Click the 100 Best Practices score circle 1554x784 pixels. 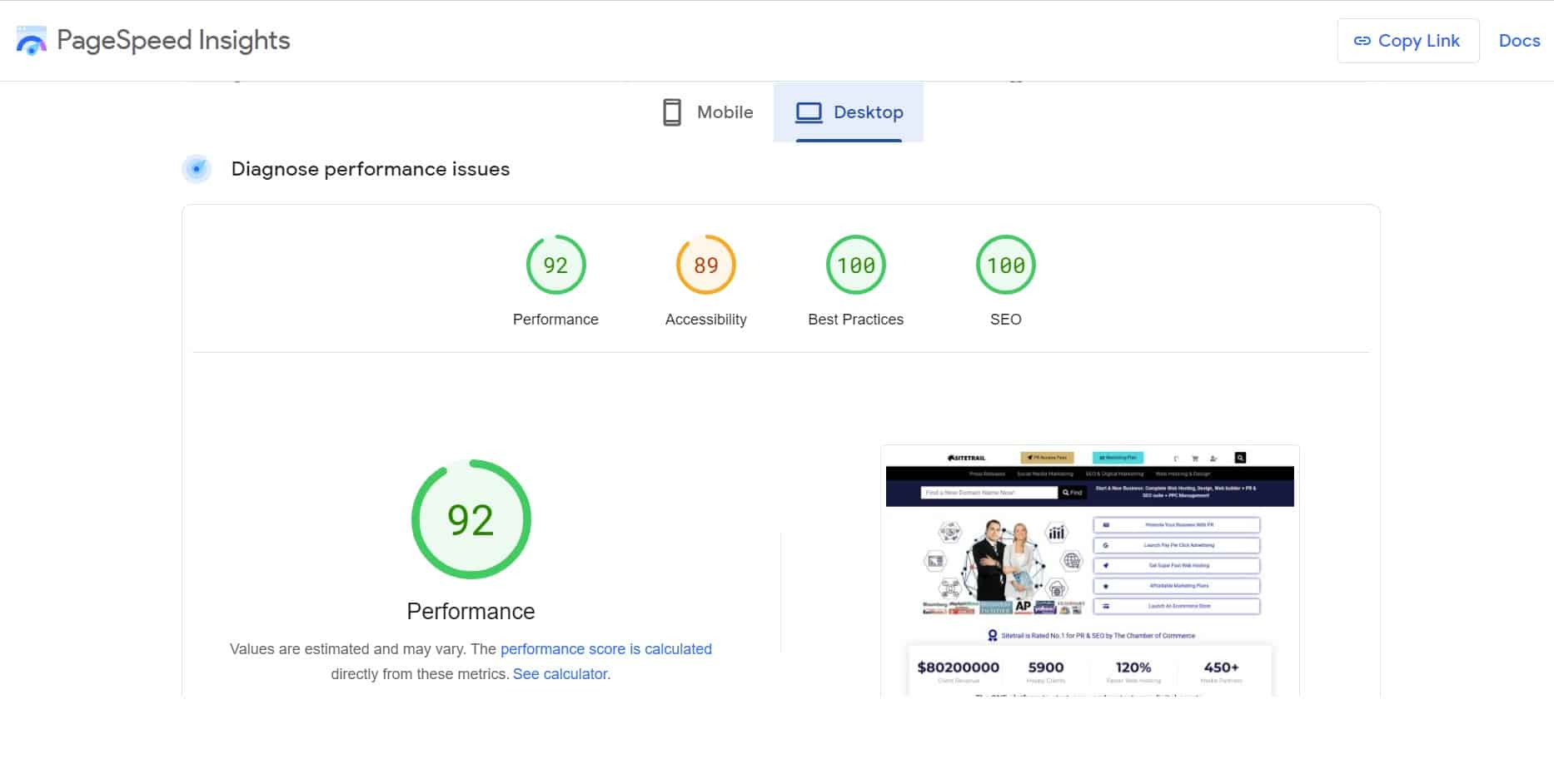(x=855, y=265)
